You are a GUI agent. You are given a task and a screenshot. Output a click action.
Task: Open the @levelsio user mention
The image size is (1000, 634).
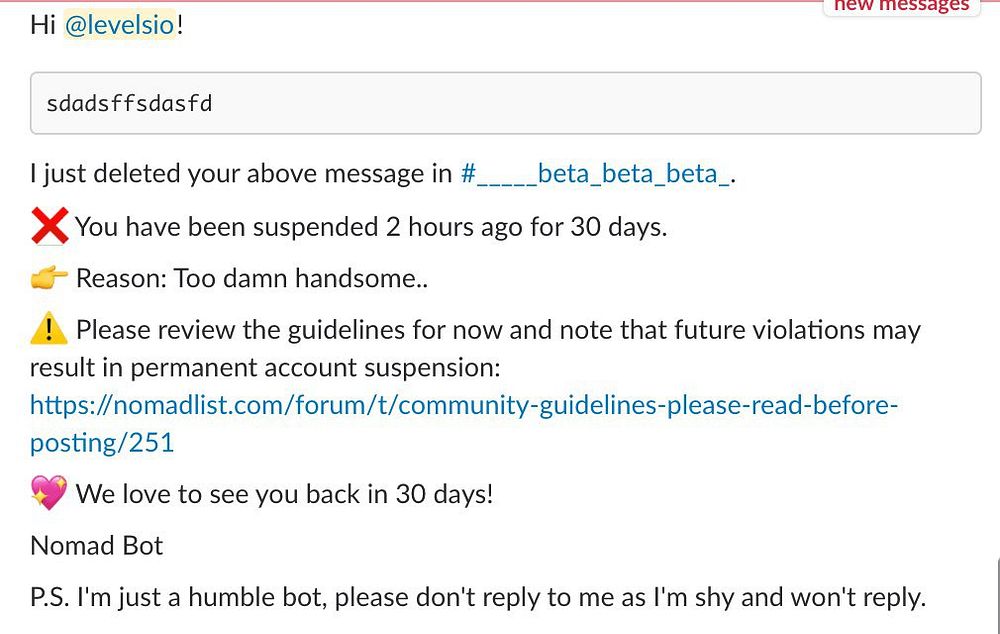[x=120, y=25]
